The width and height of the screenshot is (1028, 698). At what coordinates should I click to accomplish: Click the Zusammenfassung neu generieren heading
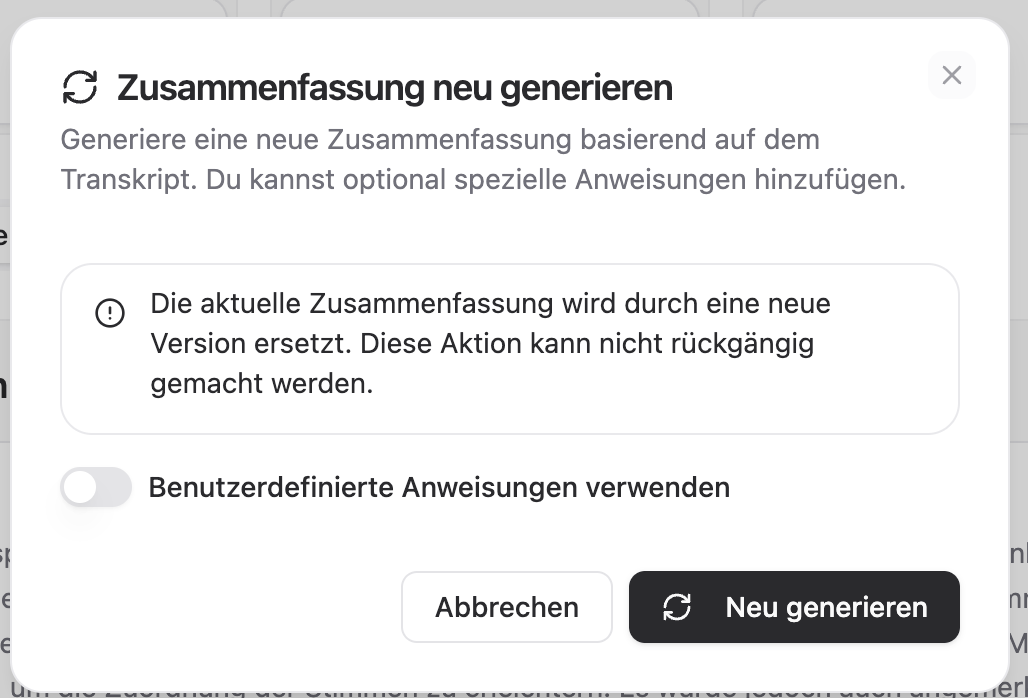point(395,88)
